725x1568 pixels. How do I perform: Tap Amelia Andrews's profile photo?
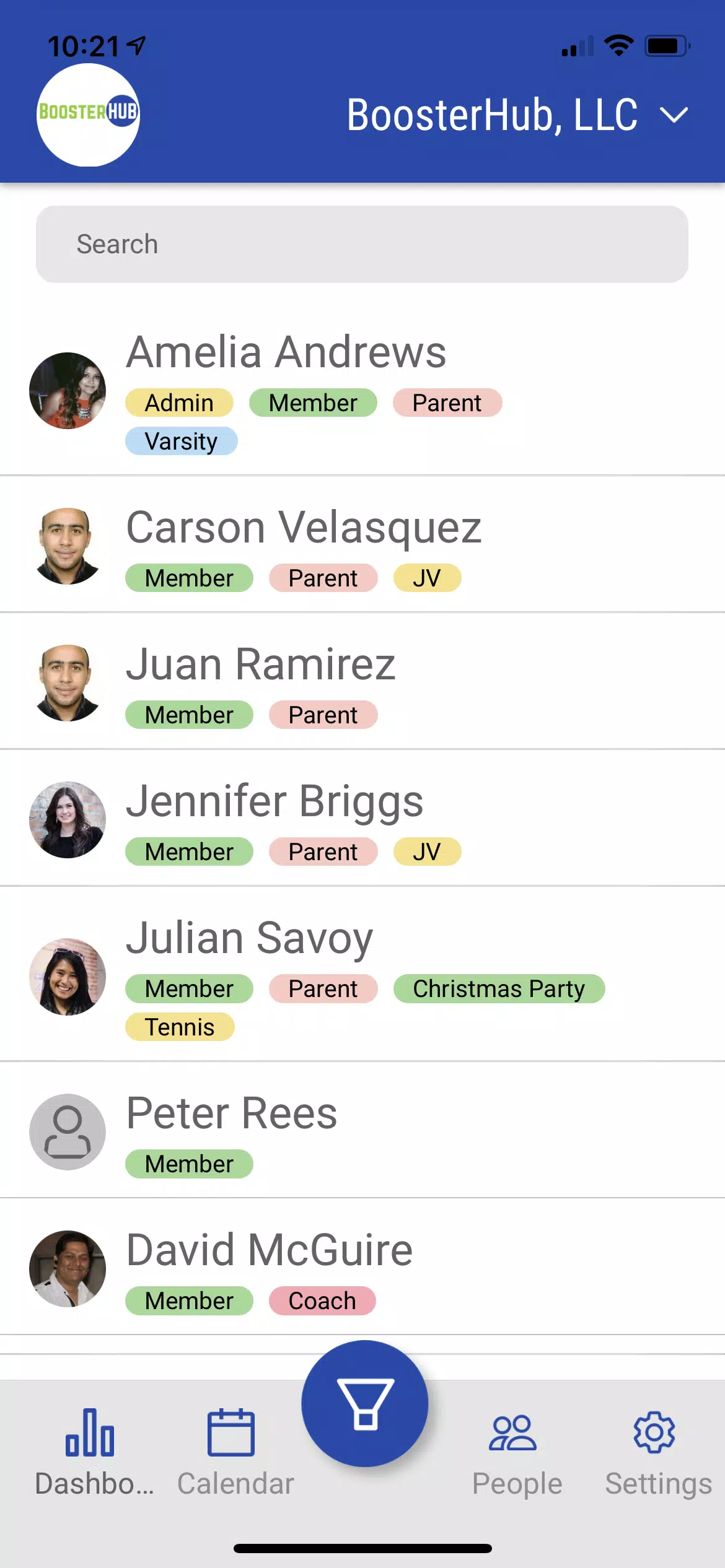point(68,391)
